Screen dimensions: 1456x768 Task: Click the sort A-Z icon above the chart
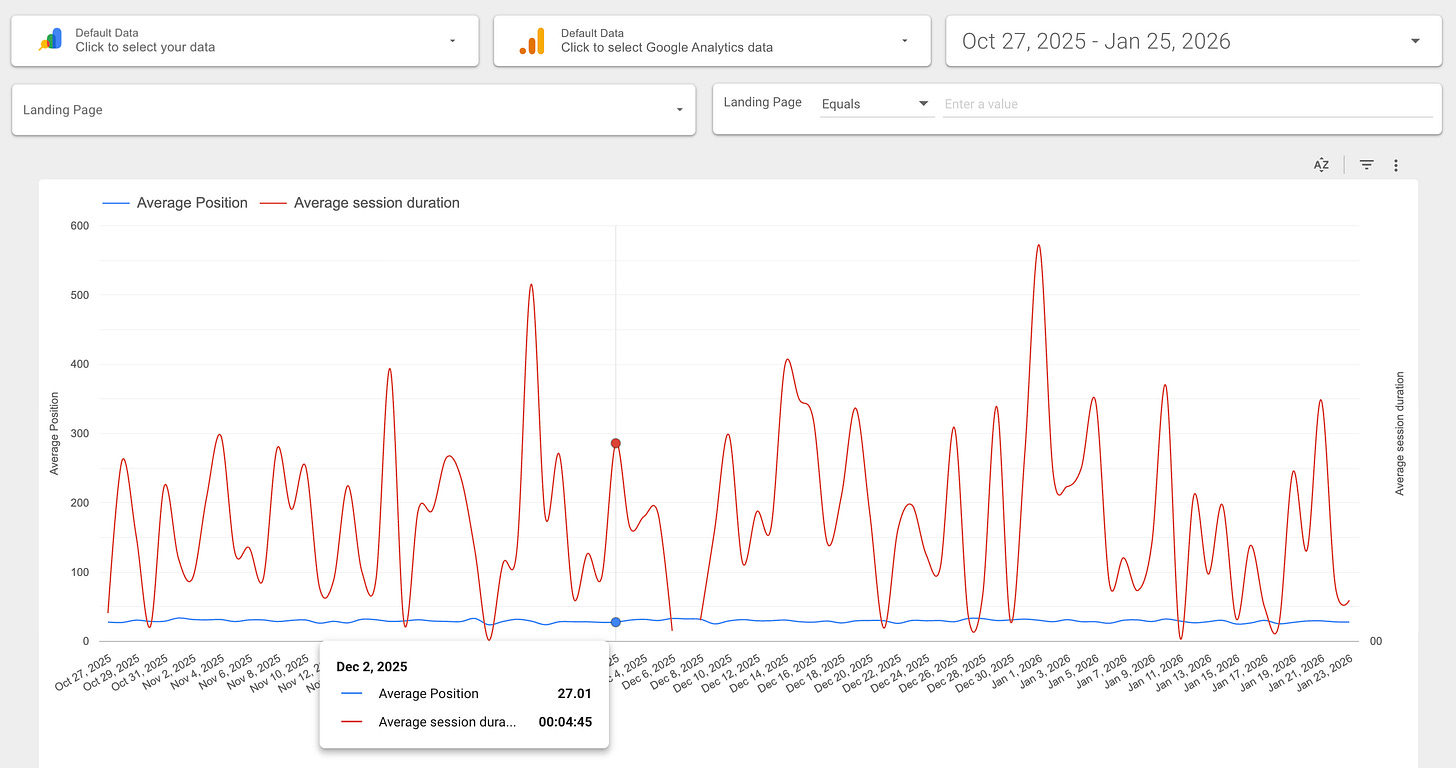pos(1321,164)
